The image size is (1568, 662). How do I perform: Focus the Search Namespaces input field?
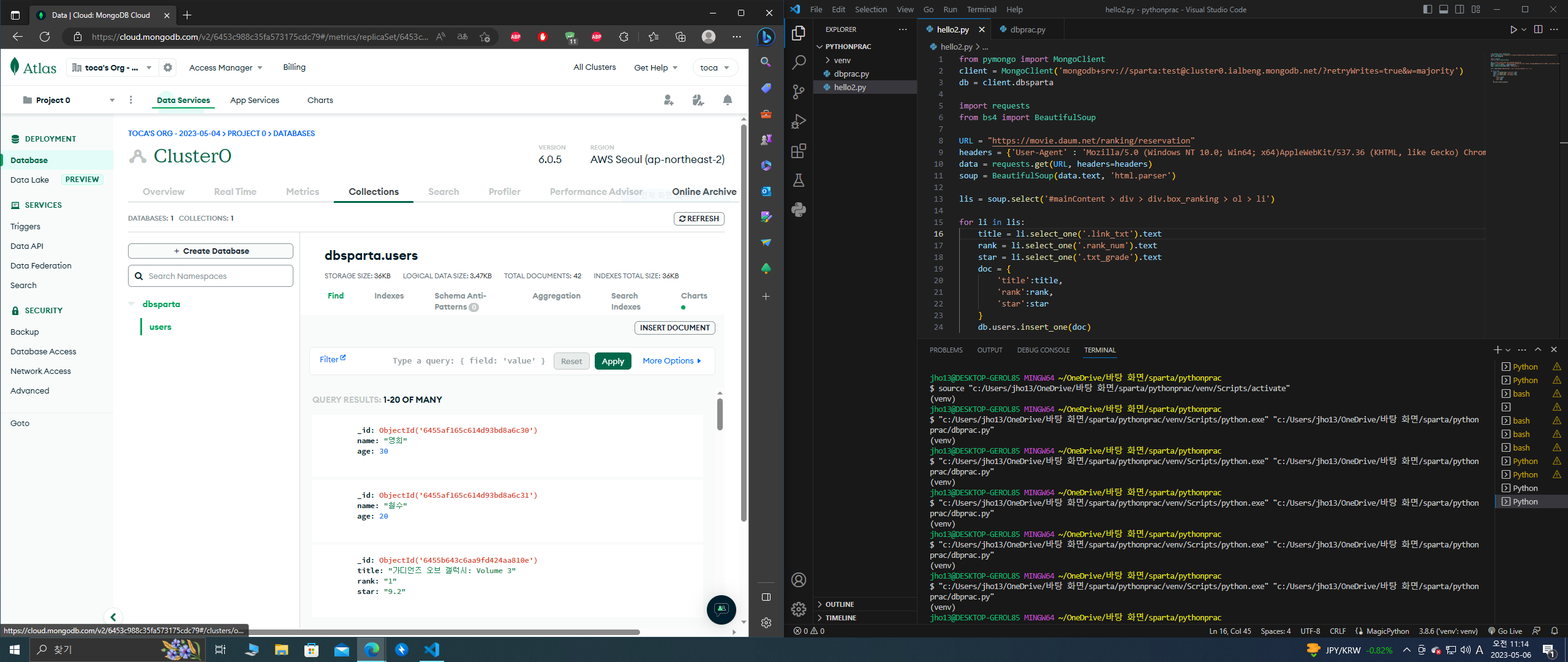click(211, 276)
